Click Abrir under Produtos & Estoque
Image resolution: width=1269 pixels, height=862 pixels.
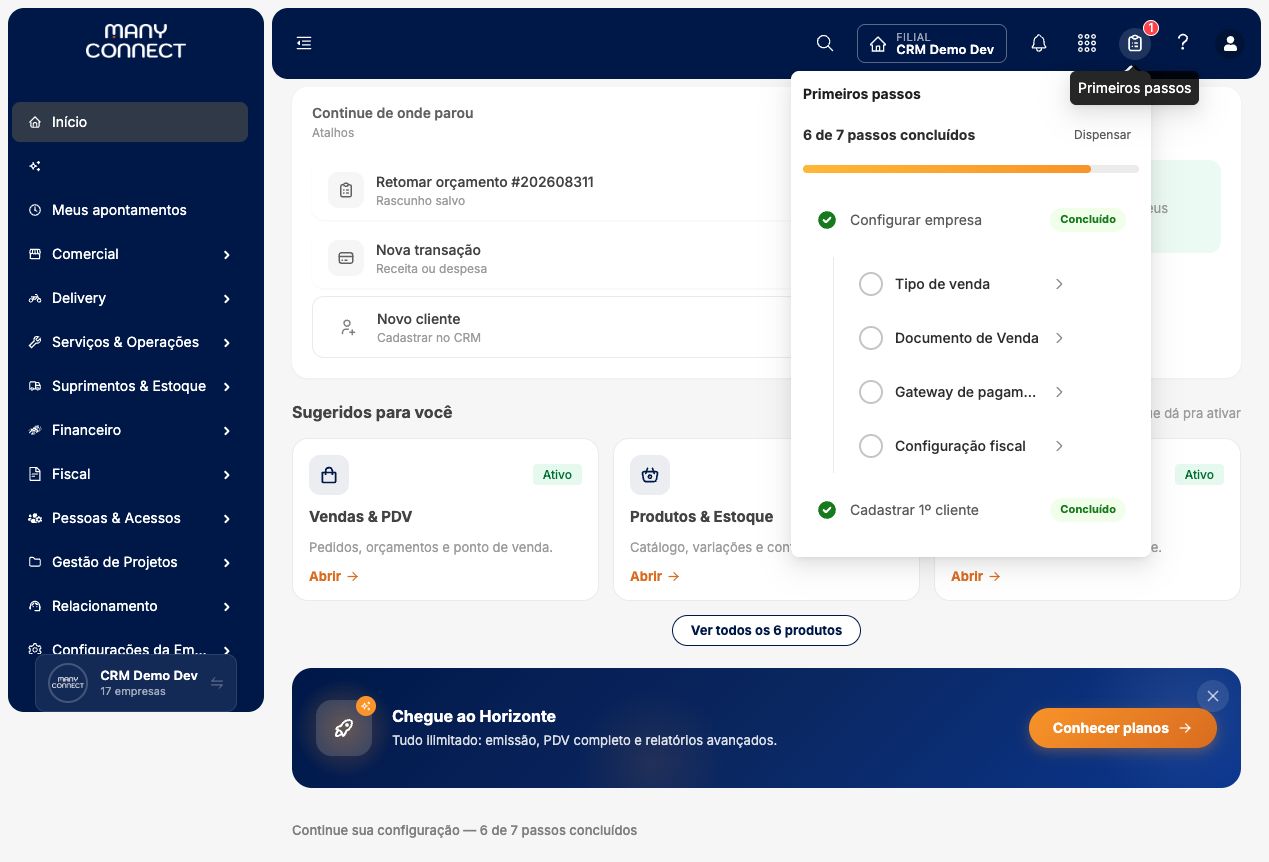pyautogui.click(x=655, y=576)
